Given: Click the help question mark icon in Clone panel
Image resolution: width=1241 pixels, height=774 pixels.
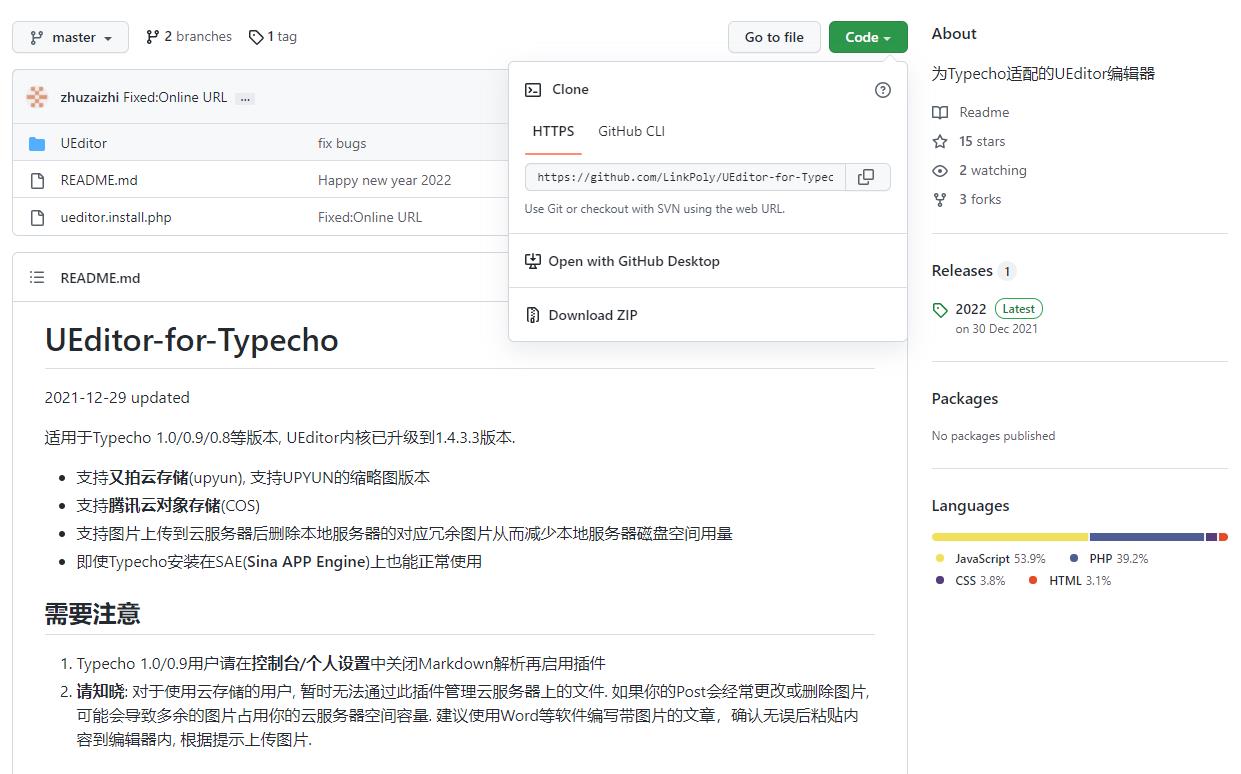Looking at the screenshot, I should (x=882, y=90).
